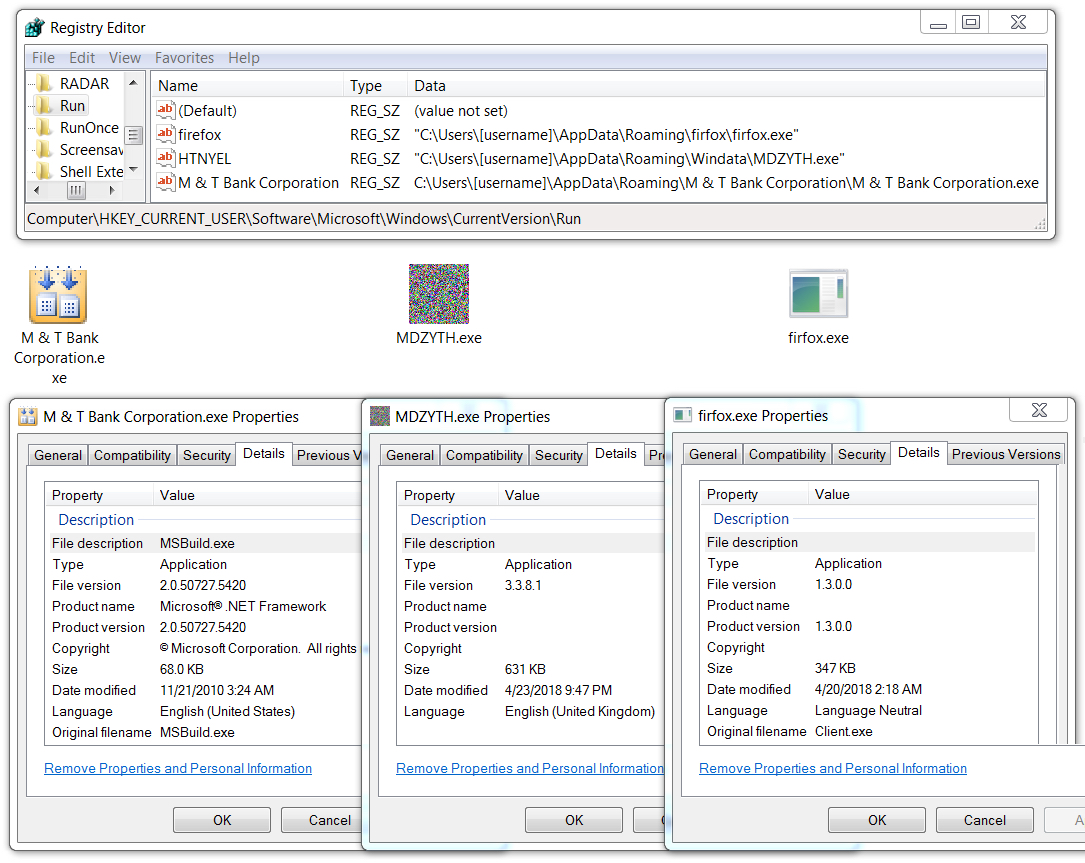1085x863 pixels.
Task: Open Compatibility tab in MDZYTH.exe Properties
Action: pos(484,455)
